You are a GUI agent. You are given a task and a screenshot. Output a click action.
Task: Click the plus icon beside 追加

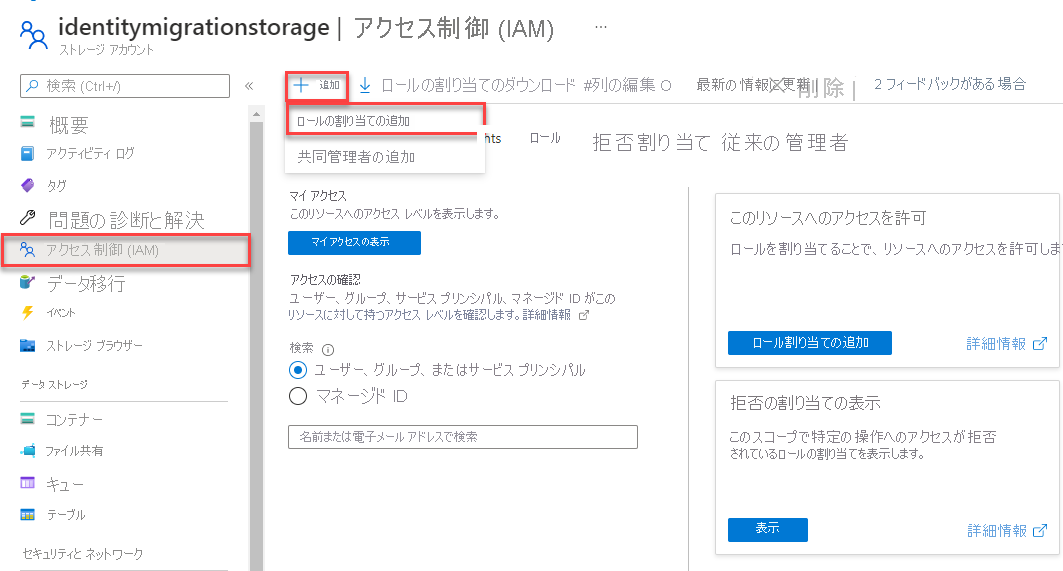pos(300,85)
